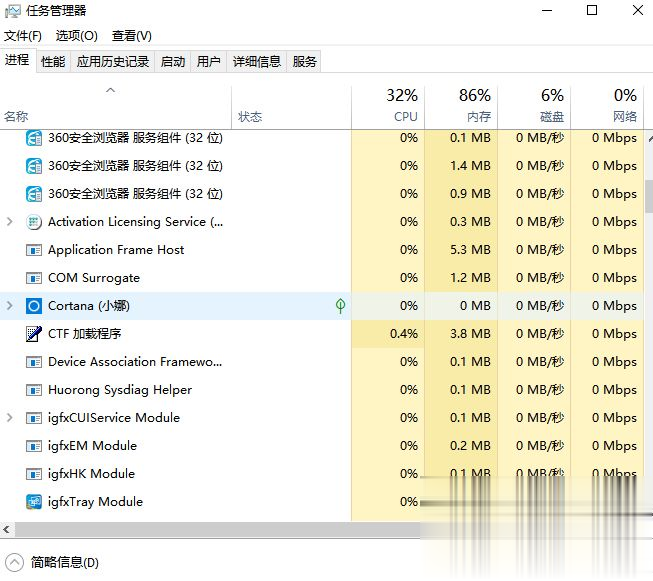Click the Task Manager title bar icon

[x=12, y=11]
